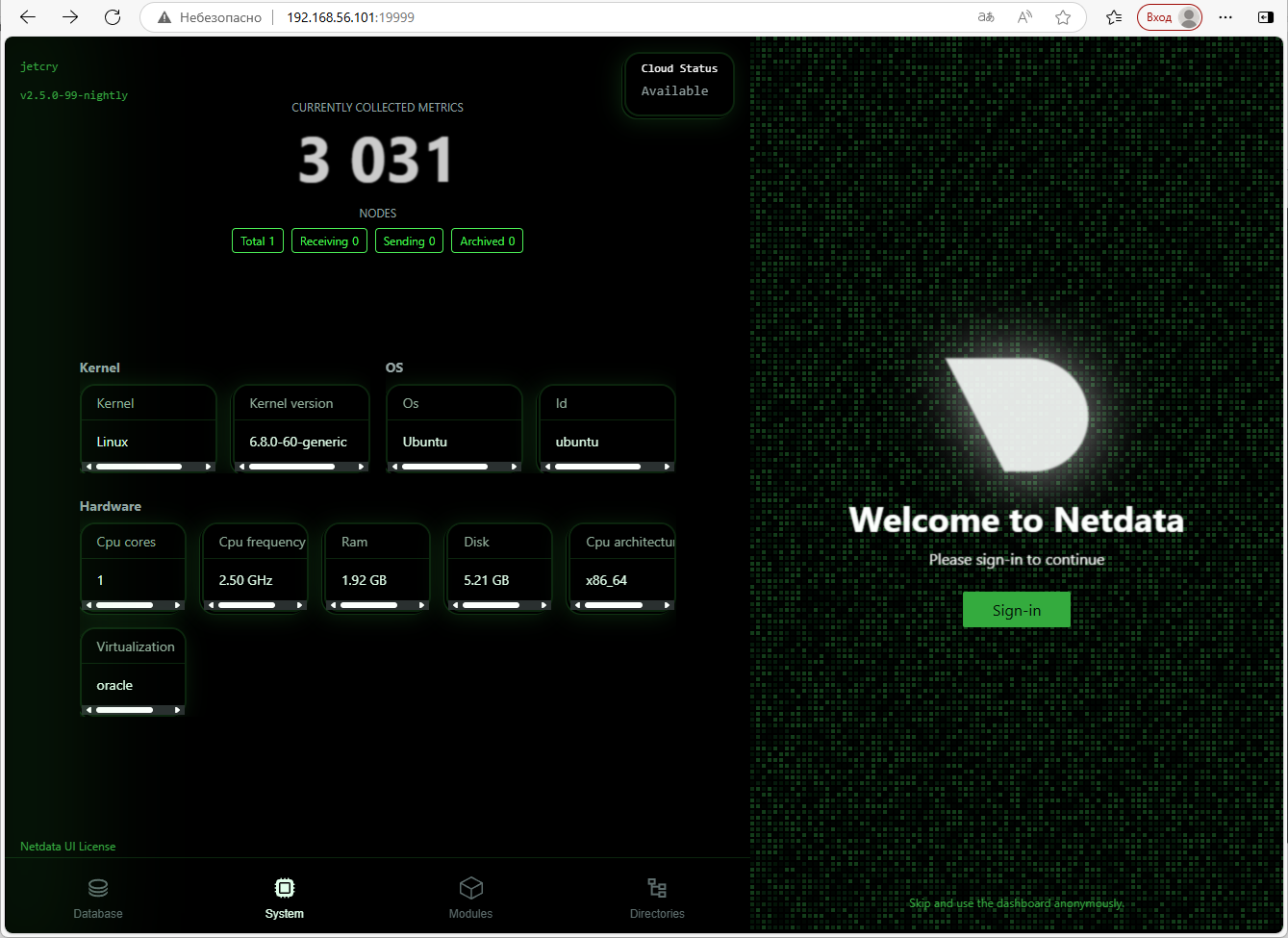Click the Cloud Status Available box
This screenshot has width=1288, height=938.
(x=679, y=85)
